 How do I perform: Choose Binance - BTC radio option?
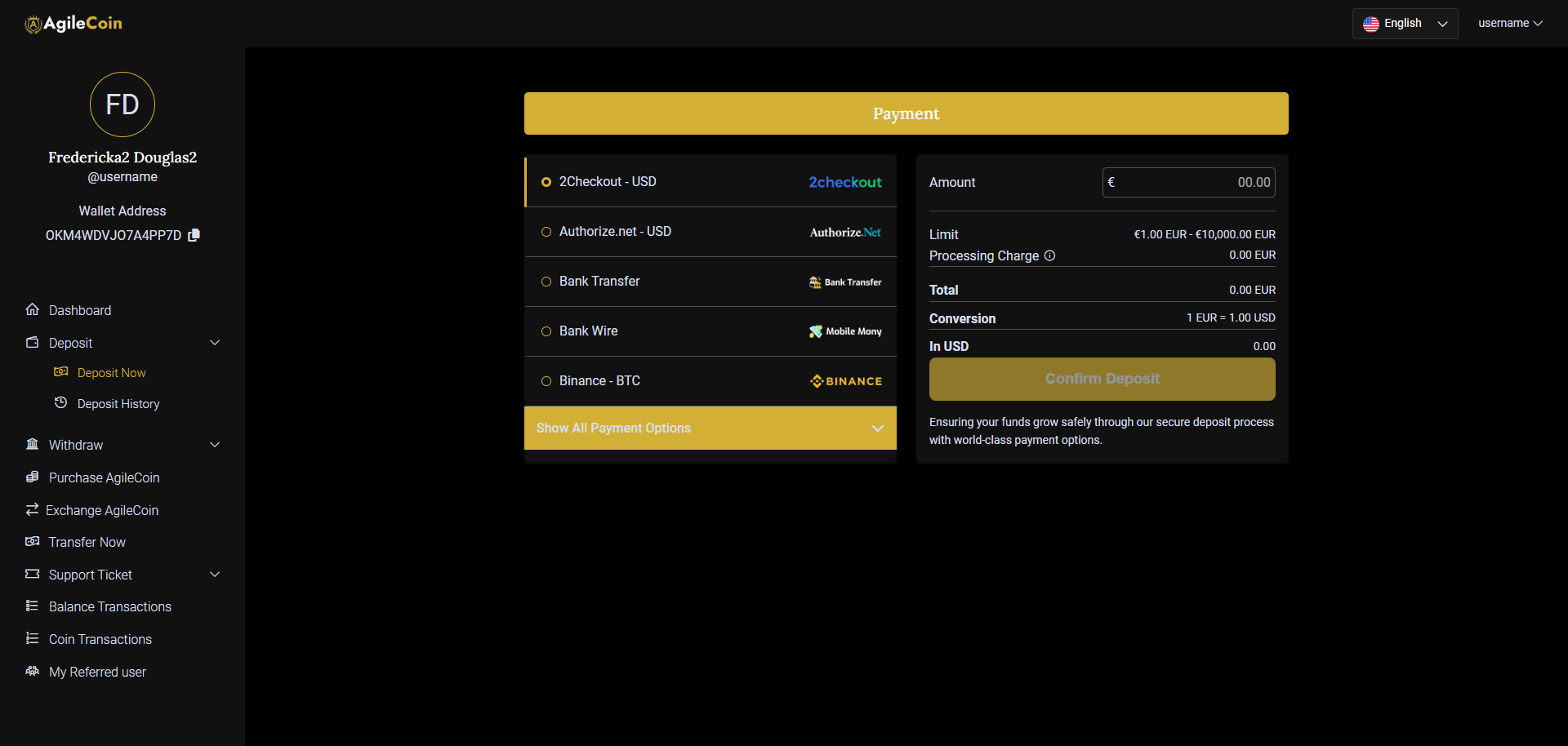pyautogui.click(x=546, y=381)
